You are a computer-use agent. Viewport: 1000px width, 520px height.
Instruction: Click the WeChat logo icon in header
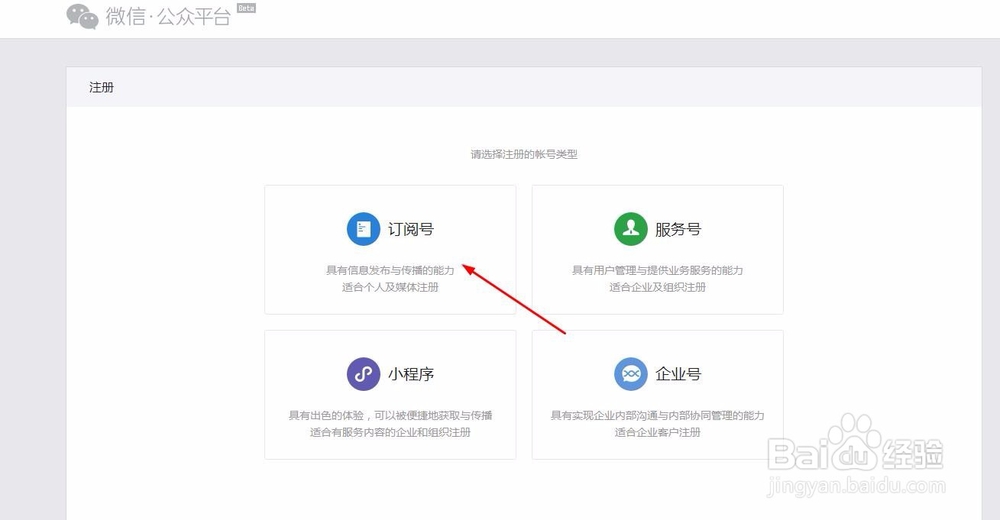(82, 17)
